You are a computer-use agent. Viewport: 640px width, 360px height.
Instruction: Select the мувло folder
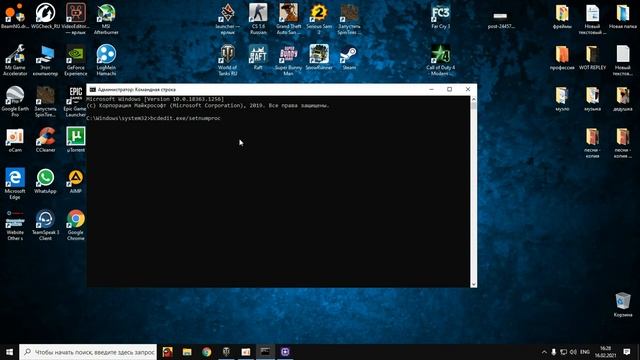[562, 98]
